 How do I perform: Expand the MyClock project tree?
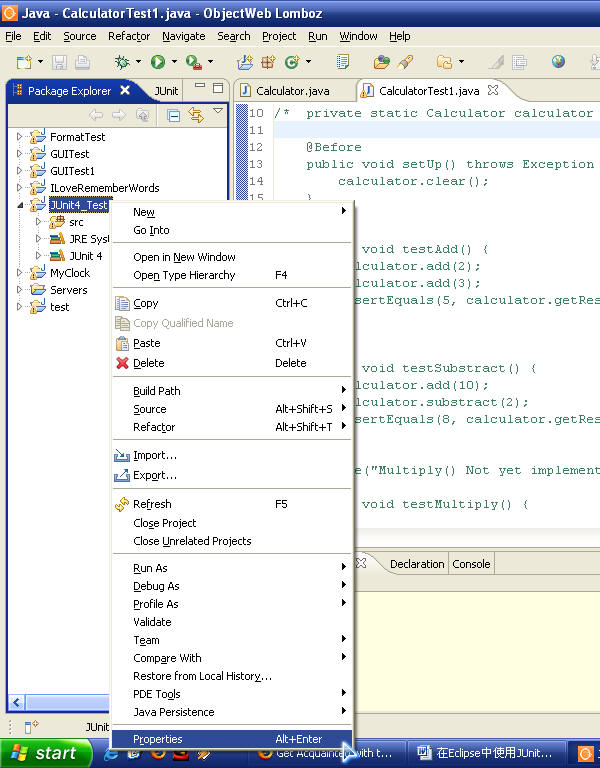pyautogui.click(x=19, y=273)
